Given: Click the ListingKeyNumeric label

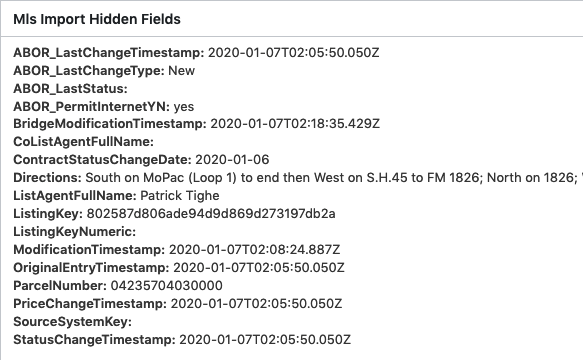Looking at the screenshot, I should (74, 232).
